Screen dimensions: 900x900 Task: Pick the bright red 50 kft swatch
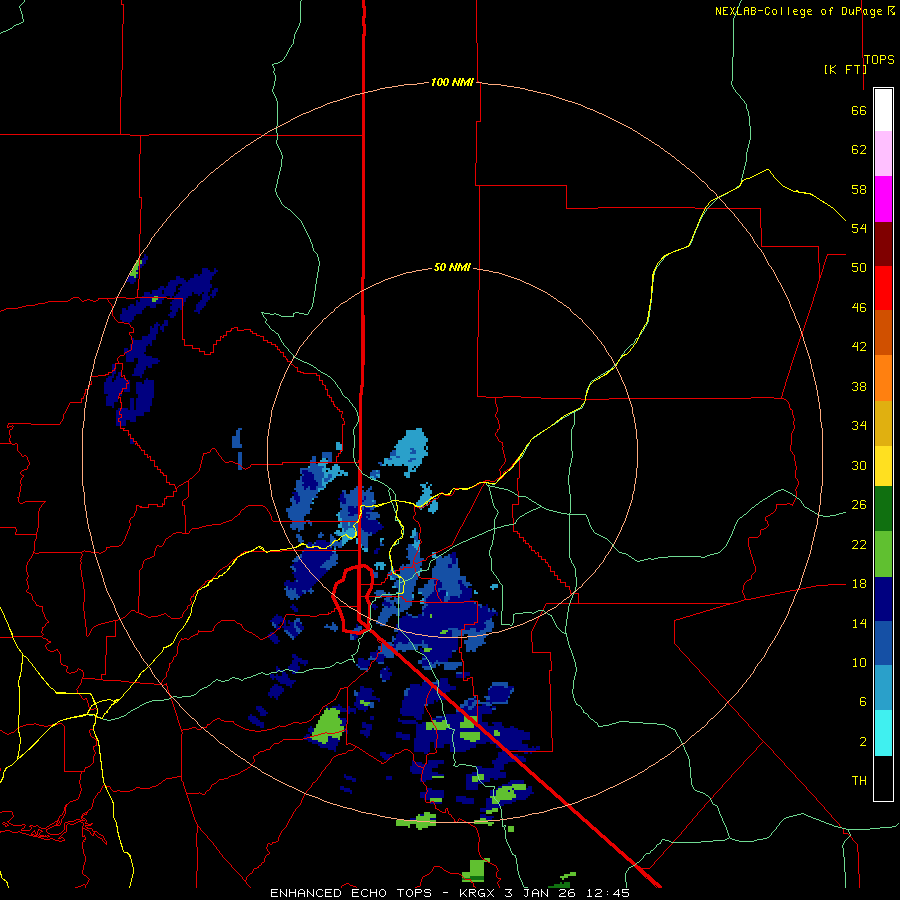pyautogui.click(x=883, y=288)
